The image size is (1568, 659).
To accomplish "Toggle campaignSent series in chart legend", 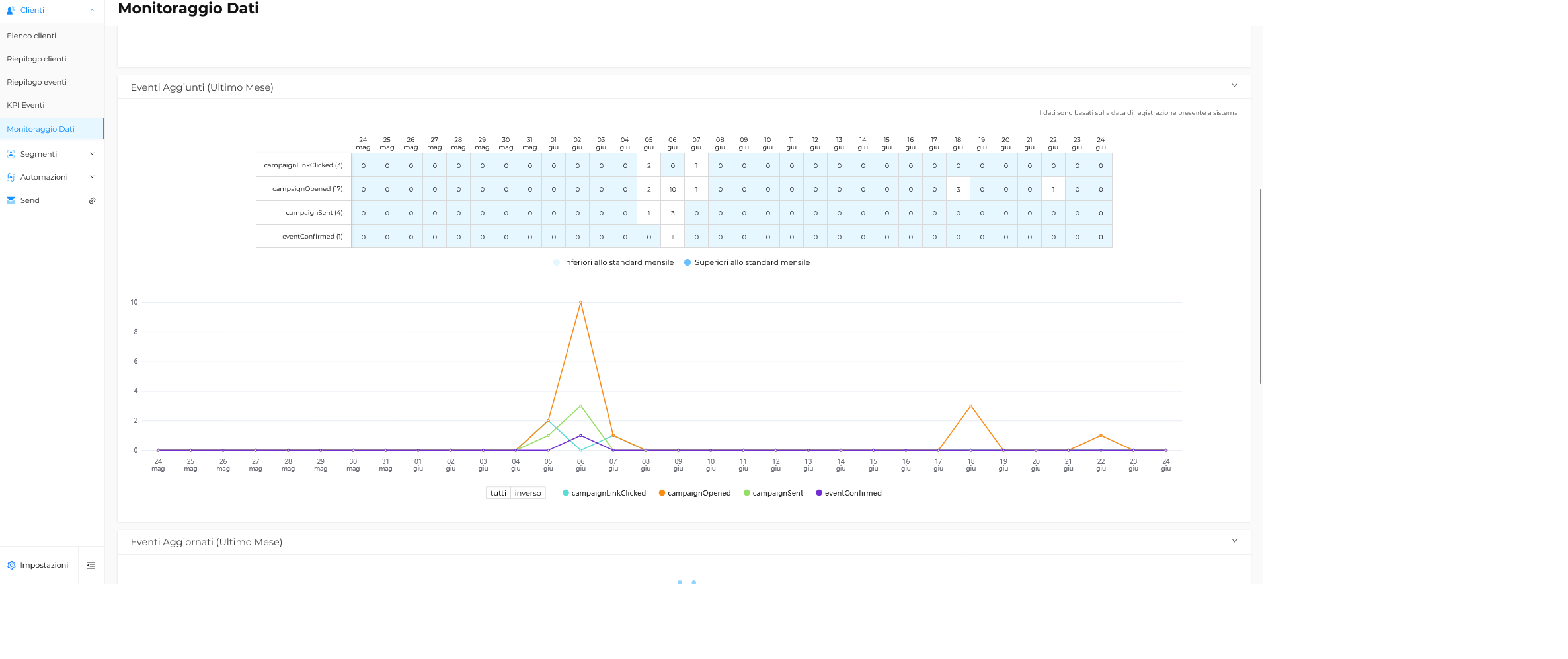I will pyautogui.click(x=773, y=493).
